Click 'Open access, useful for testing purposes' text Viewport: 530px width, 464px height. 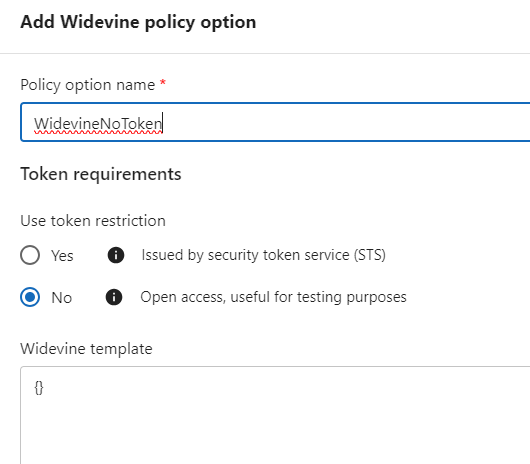tap(273, 297)
